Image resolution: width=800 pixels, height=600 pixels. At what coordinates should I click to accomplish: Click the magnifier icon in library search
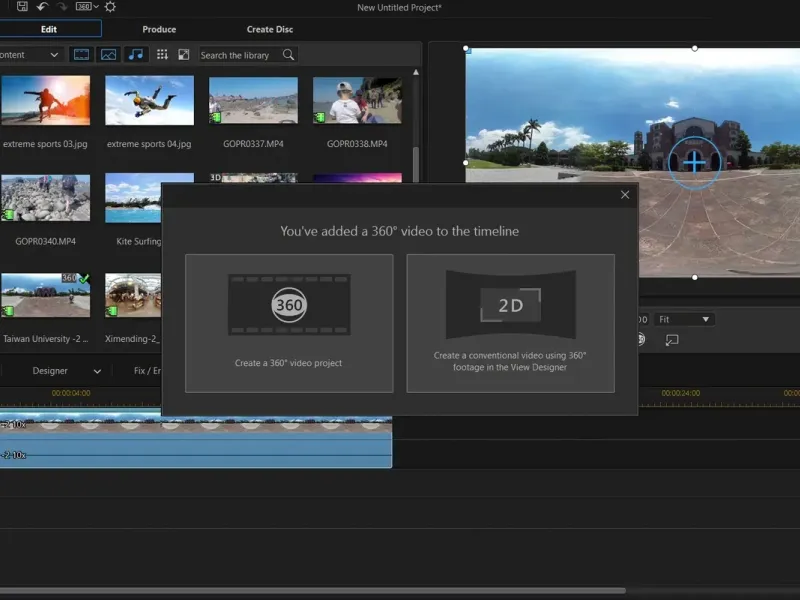[x=288, y=55]
